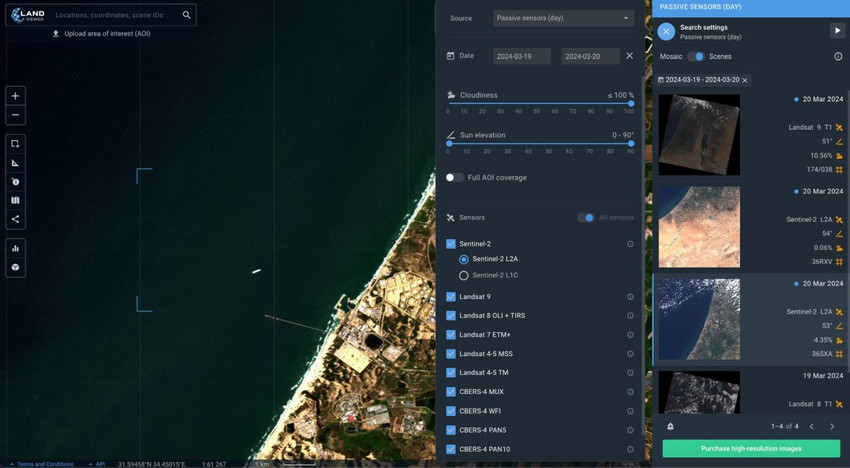Zoom out with the minus button
Viewport: 850px width, 468px height.
(x=15, y=115)
